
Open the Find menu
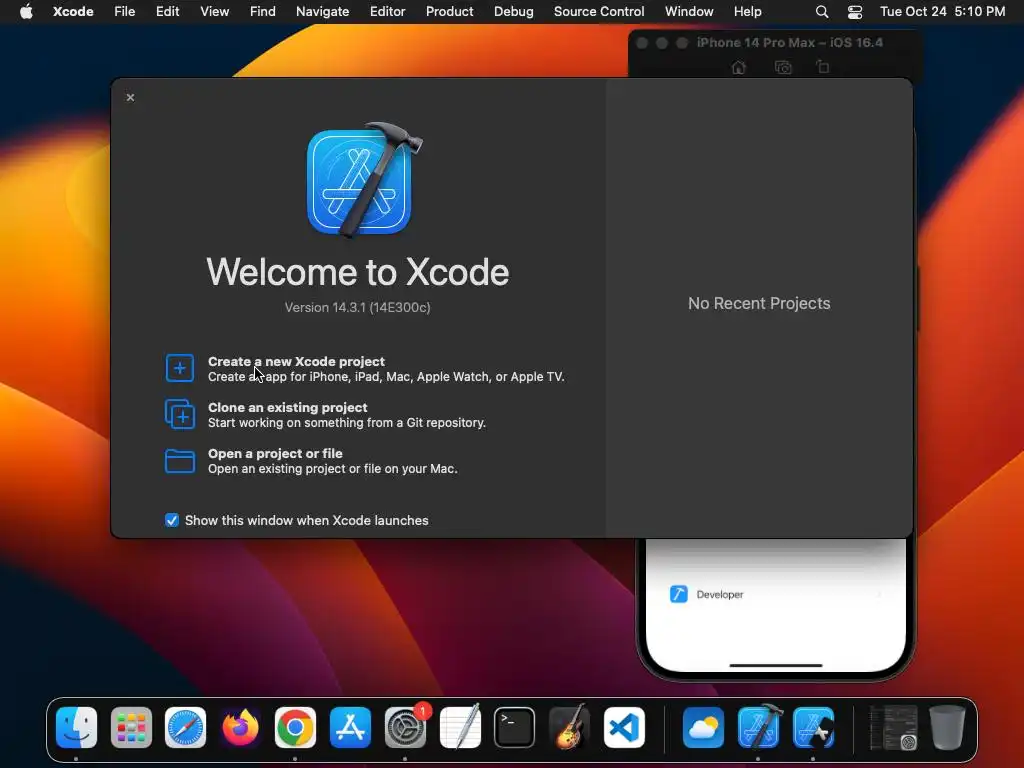click(x=263, y=12)
